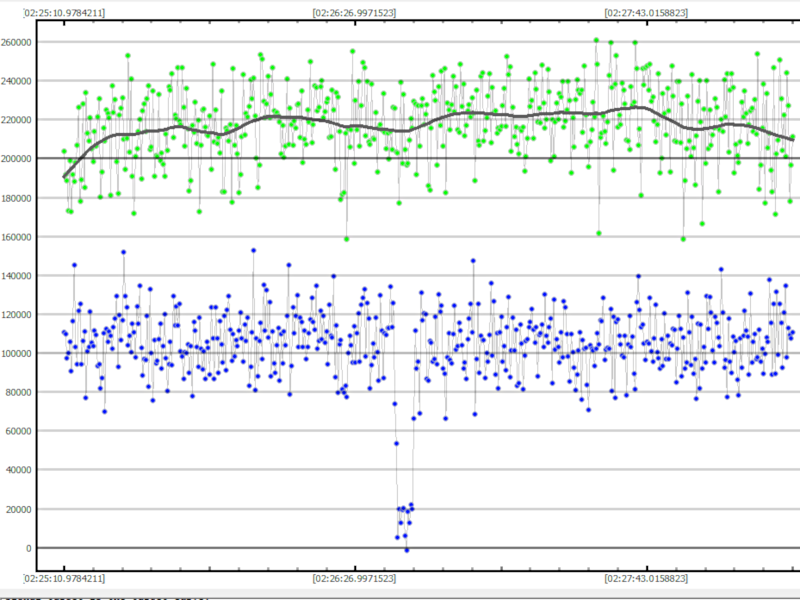Click the 260000 y-axis label

[17, 42]
